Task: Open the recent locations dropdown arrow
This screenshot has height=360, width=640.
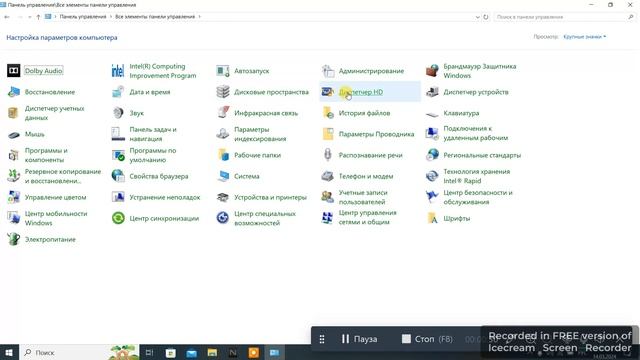Action: [29, 17]
